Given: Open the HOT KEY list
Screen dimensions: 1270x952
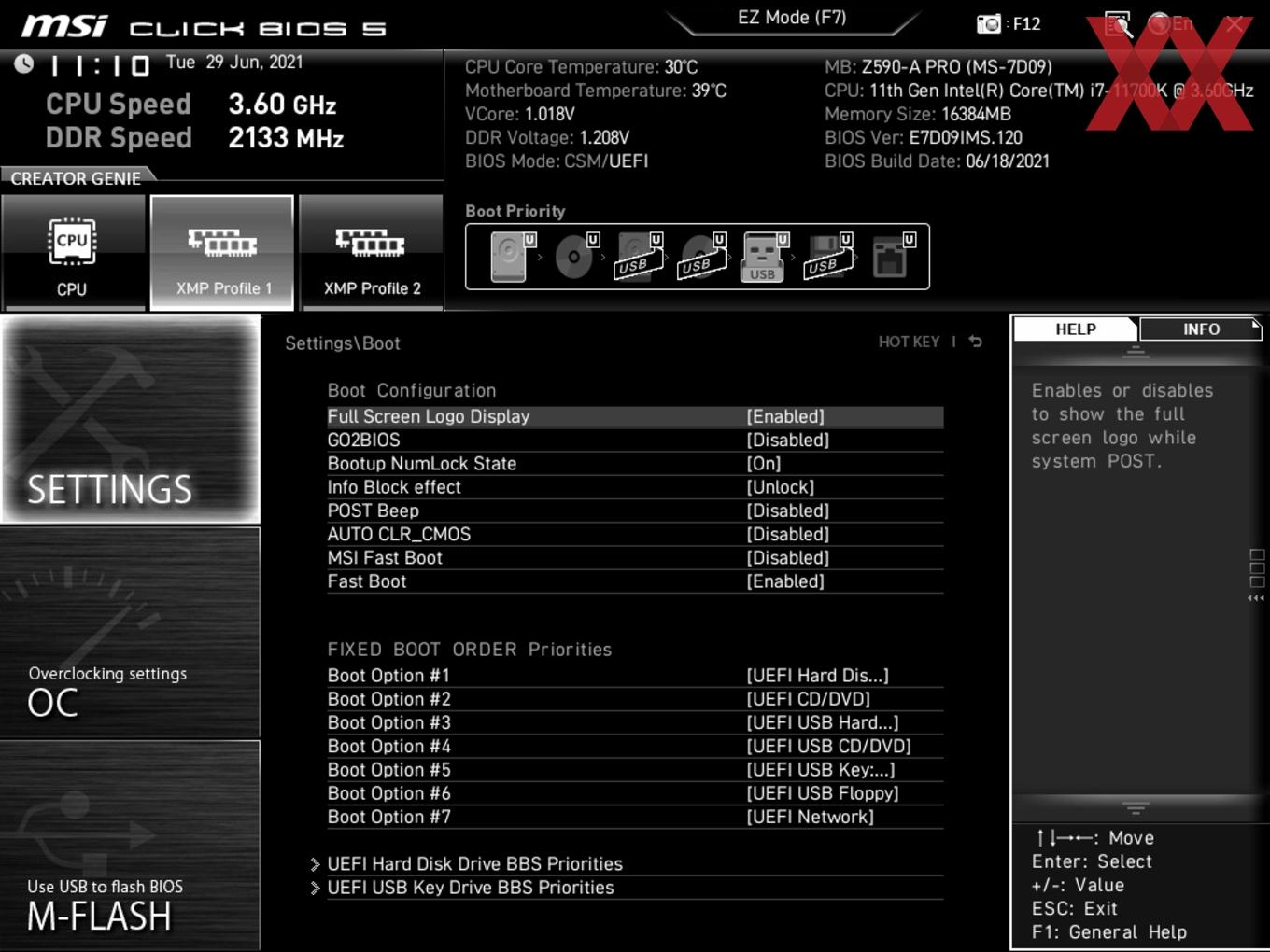Looking at the screenshot, I should tap(909, 342).
